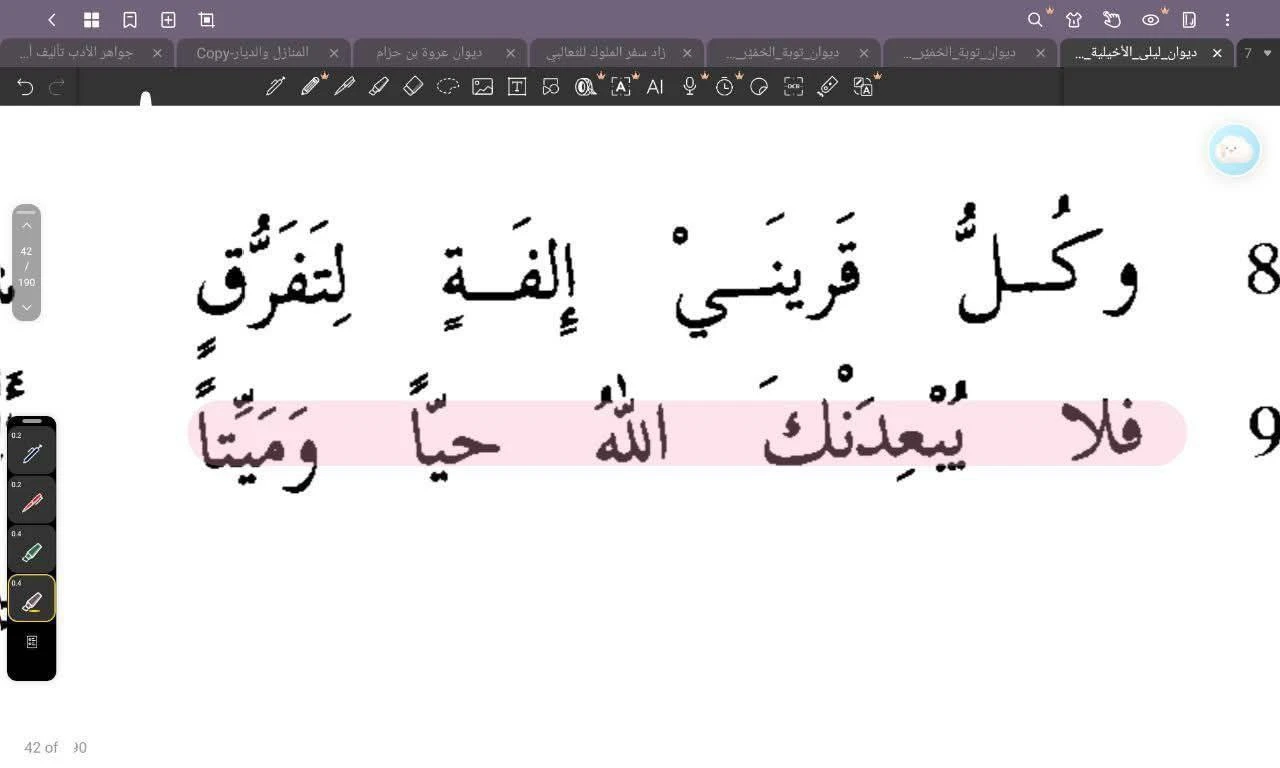Tap the back arrow button
This screenshot has width=1280, height=768.
[52, 20]
